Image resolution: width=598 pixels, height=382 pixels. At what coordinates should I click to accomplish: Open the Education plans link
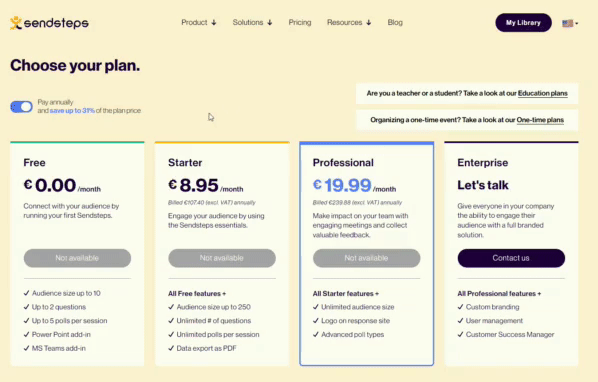pyautogui.click(x=543, y=93)
